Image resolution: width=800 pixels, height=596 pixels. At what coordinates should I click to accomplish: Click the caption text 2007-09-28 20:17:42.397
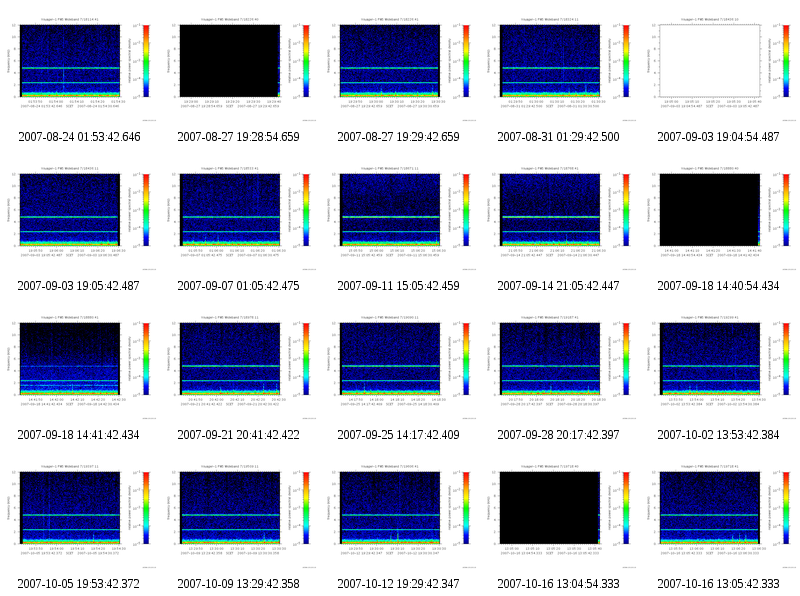pyautogui.click(x=558, y=435)
